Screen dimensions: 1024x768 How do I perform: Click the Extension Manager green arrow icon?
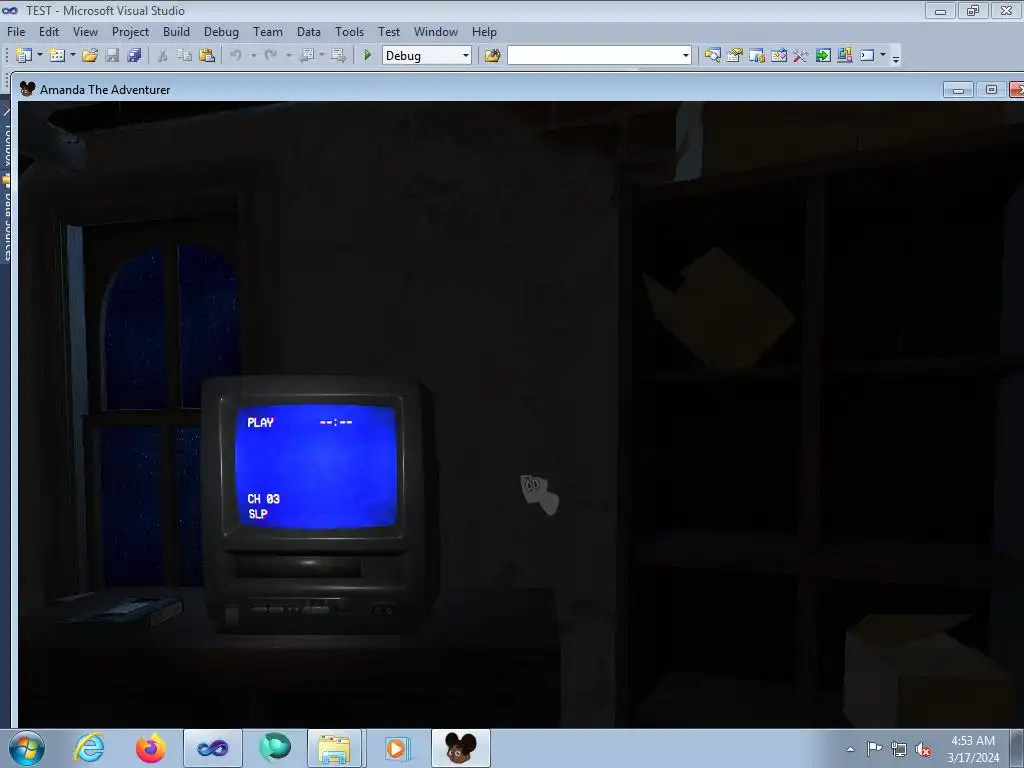point(823,56)
